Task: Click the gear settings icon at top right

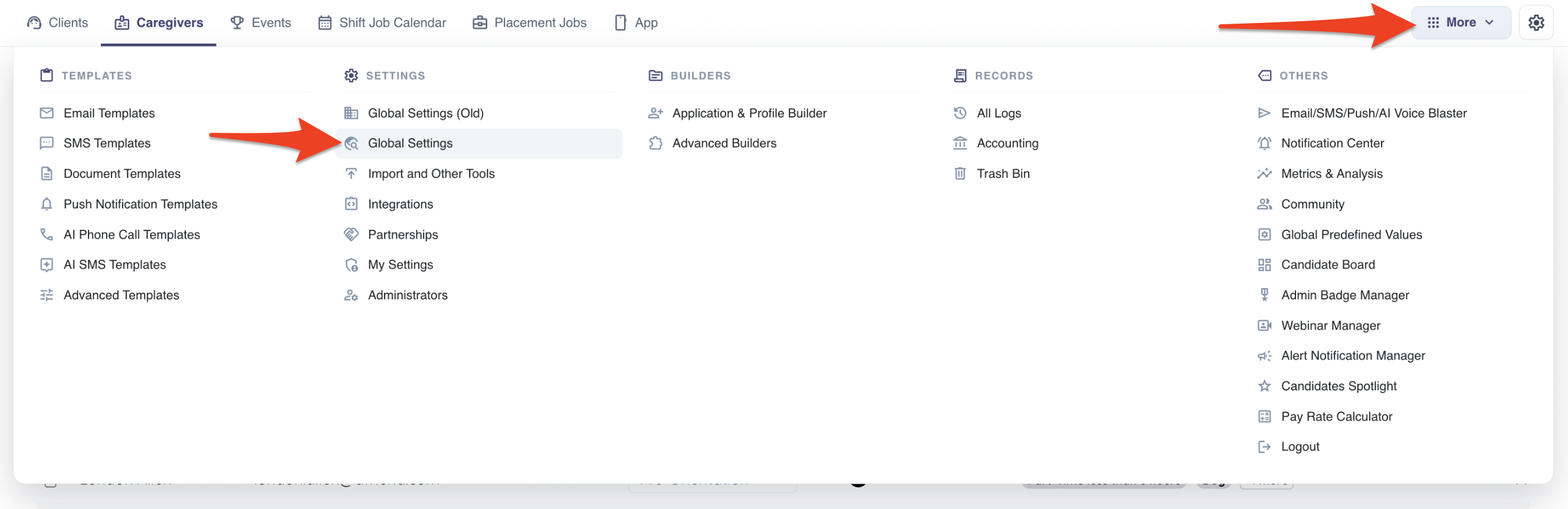Action: 1536,22
